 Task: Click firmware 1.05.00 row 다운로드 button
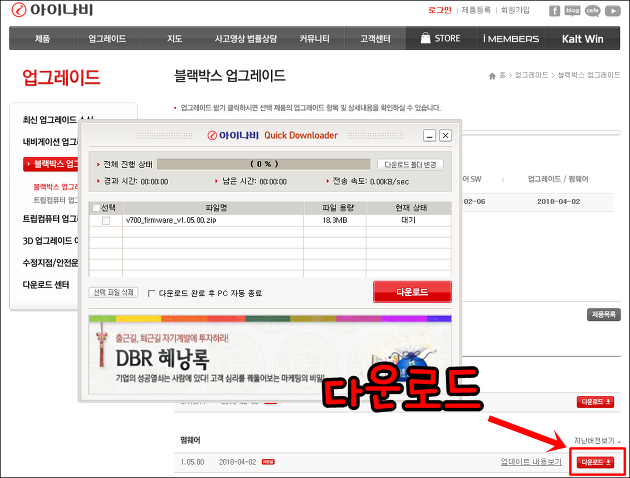pyautogui.click(x=595, y=462)
